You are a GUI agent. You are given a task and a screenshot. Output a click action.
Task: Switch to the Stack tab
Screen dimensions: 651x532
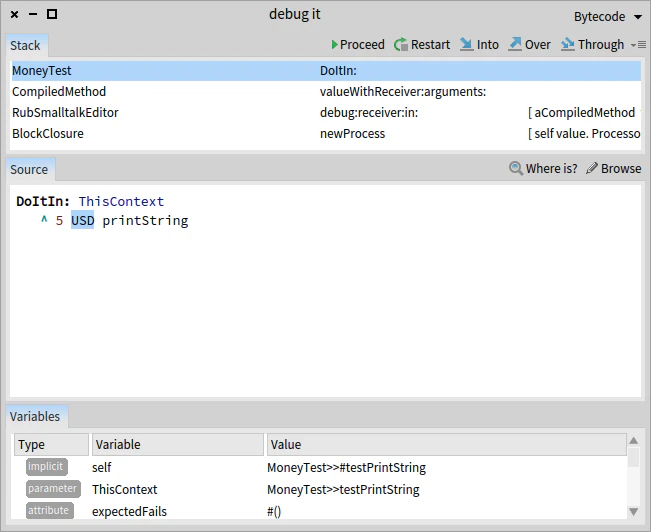pos(25,45)
